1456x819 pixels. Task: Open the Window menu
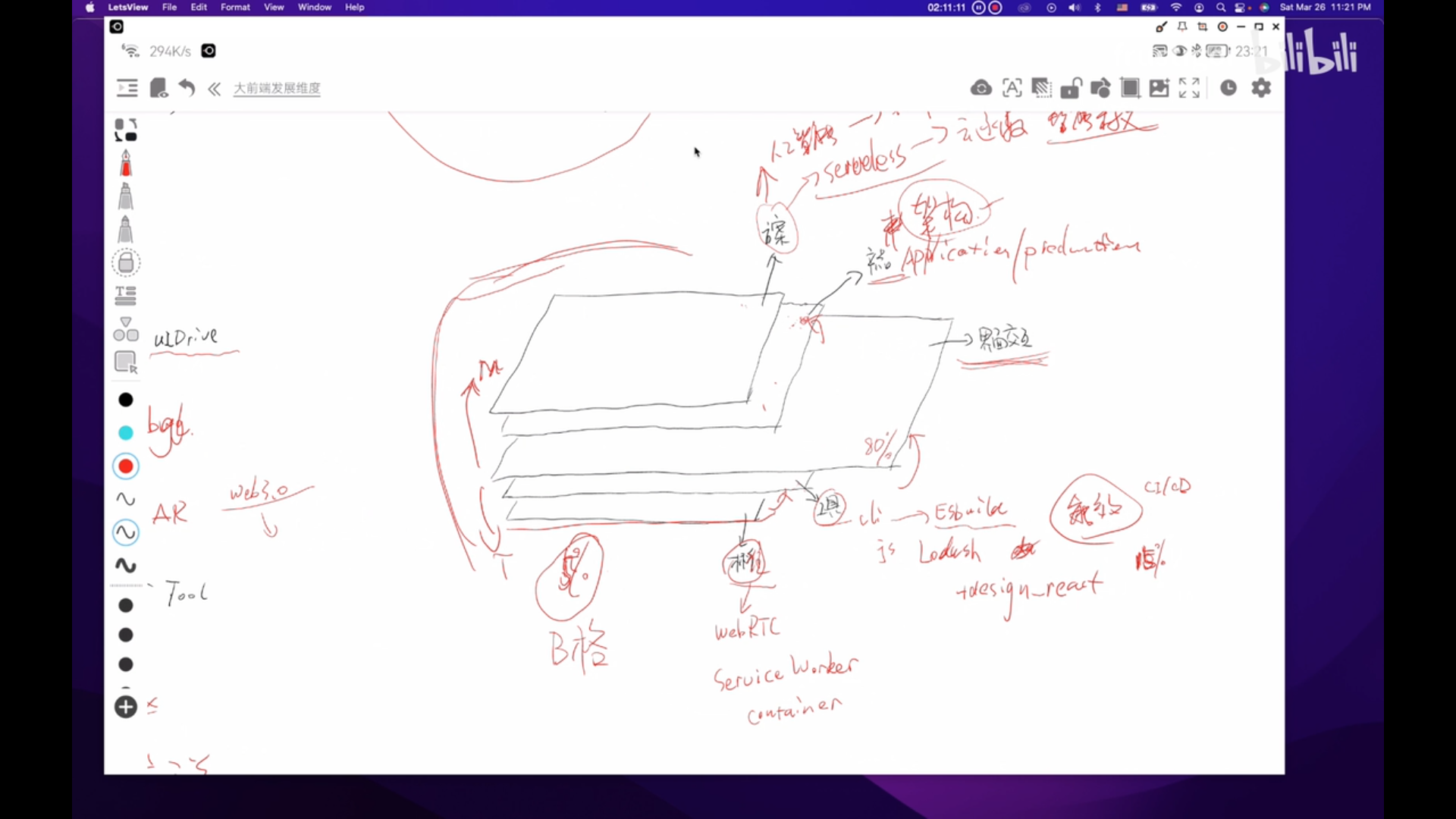(314, 7)
